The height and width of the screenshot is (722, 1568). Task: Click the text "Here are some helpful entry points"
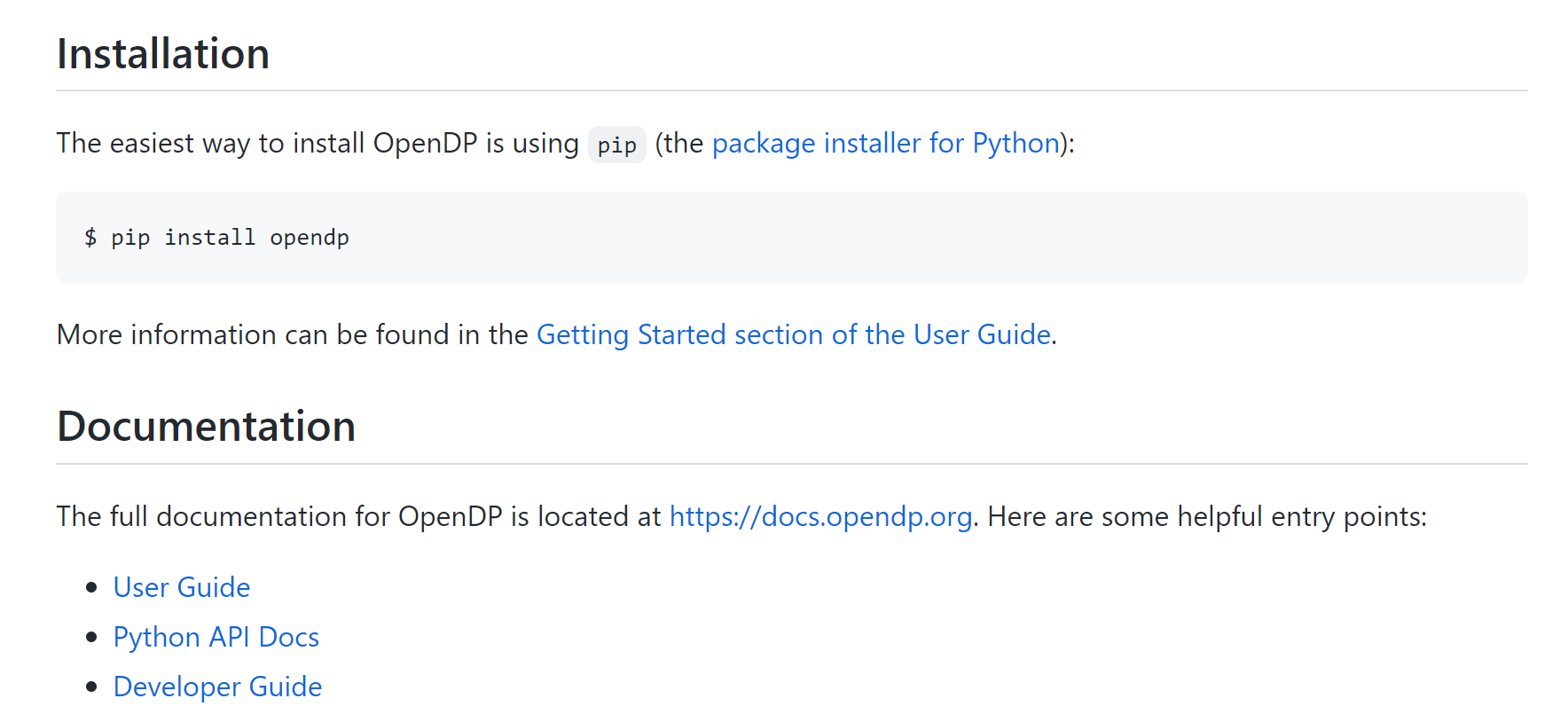coord(1205,517)
